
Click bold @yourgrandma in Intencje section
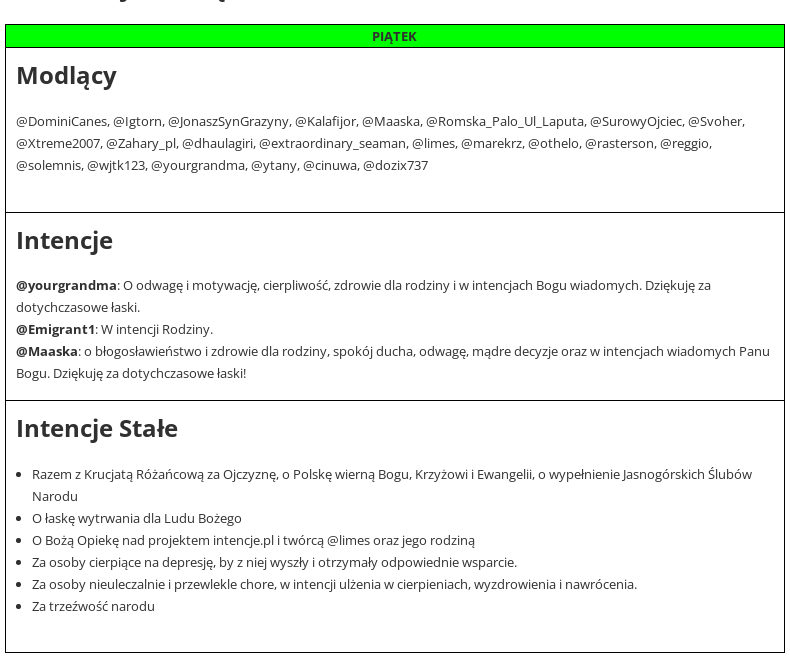[66, 285]
